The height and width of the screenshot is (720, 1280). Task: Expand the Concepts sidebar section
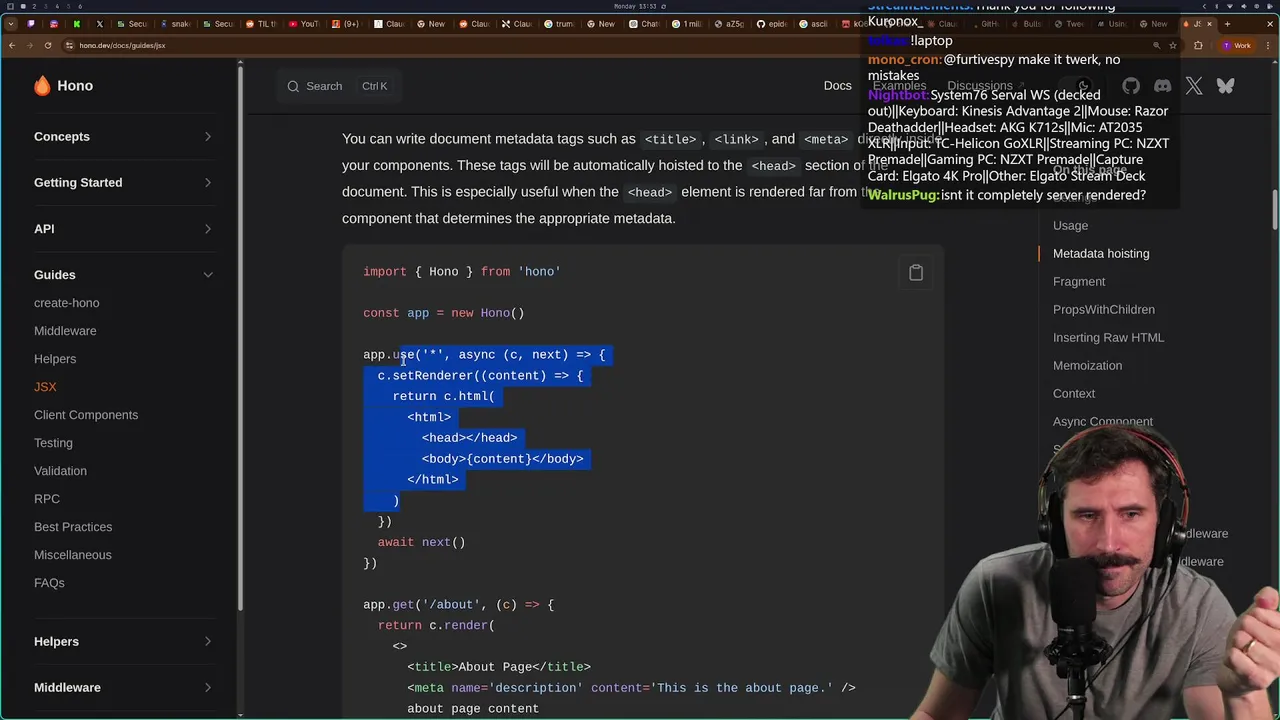123,136
